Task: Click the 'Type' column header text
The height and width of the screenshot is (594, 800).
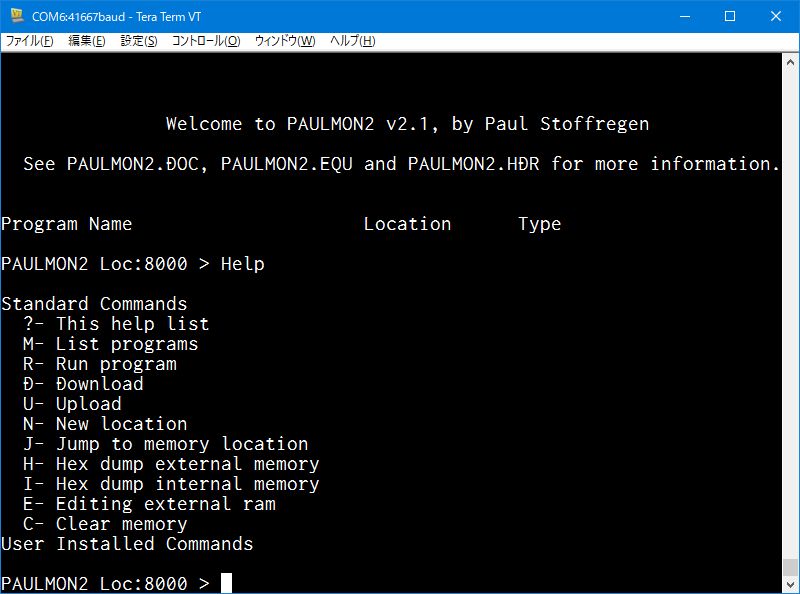Action: pos(539,224)
